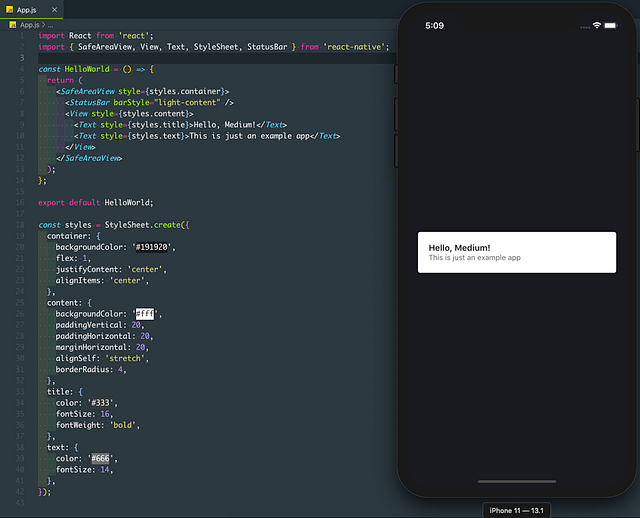Click the StyleSheet.create call on line 18
Screen dimensions: 640x518
coord(145,225)
